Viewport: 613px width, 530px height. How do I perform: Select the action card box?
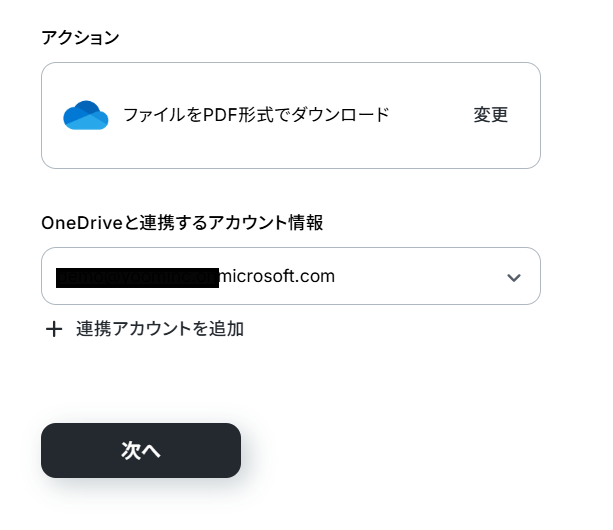[291, 115]
